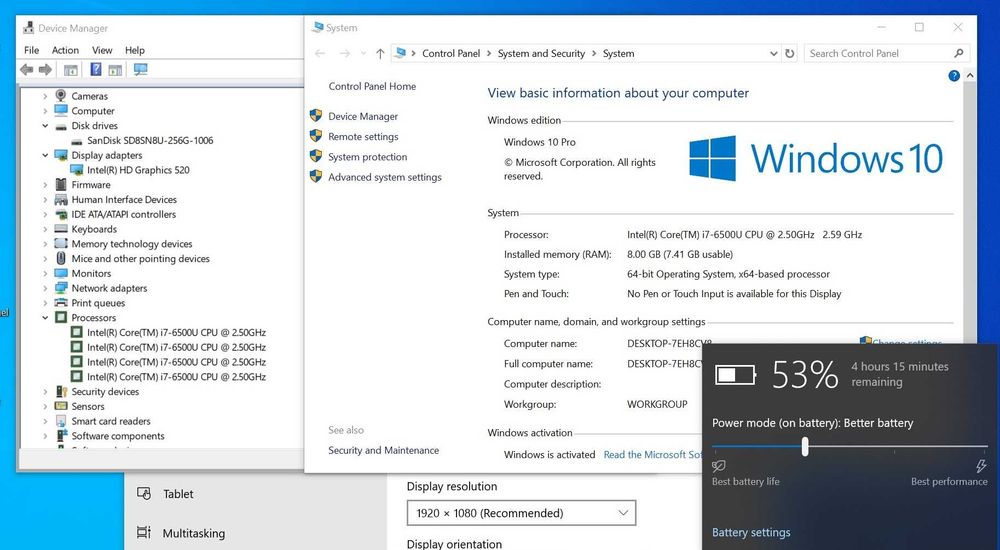The height and width of the screenshot is (550, 1000).
Task: Open the Help menu in Device Manager
Action: pyautogui.click(x=135, y=50)
